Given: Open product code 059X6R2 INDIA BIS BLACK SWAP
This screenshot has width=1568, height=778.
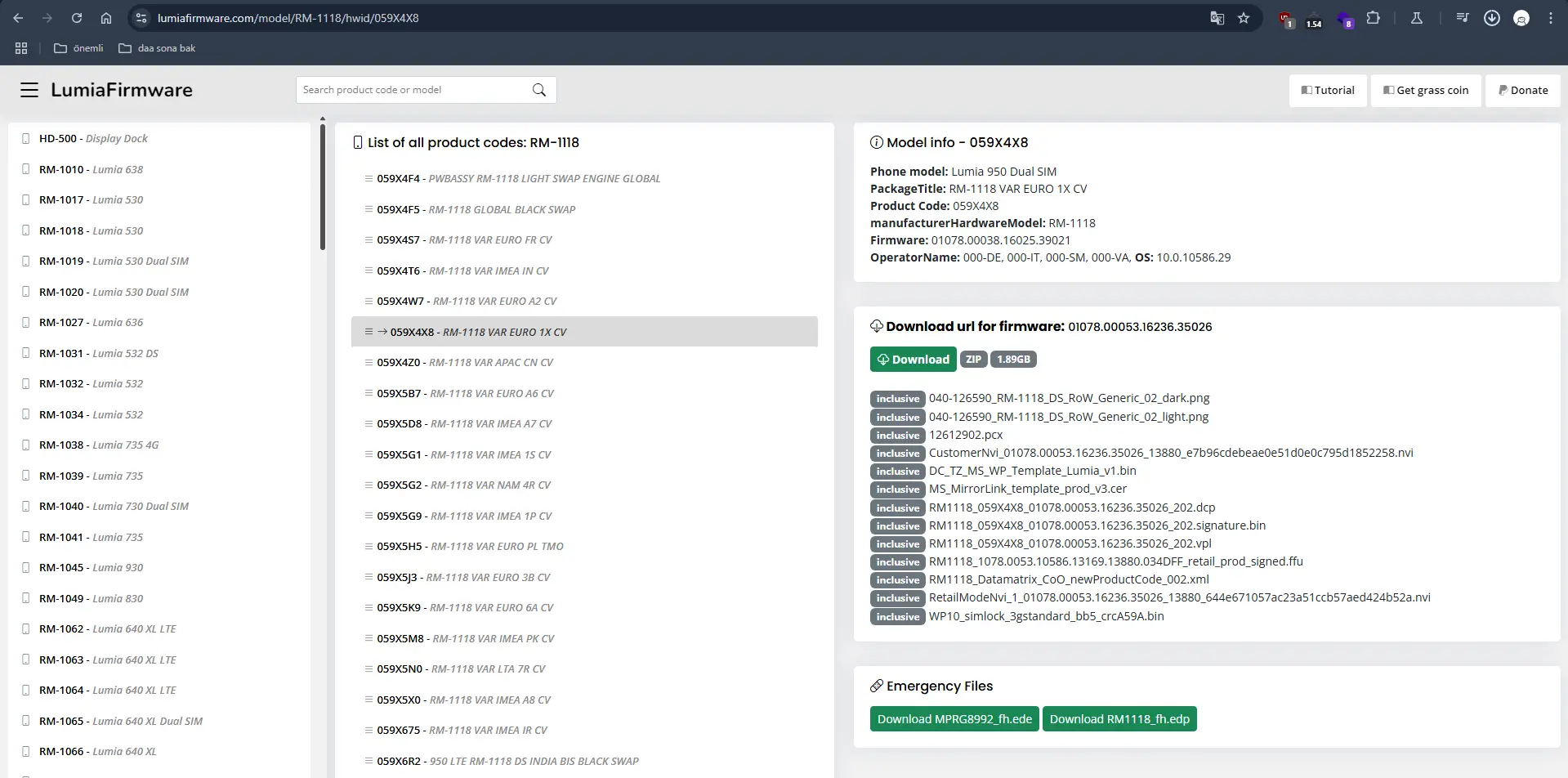Looking at the screenshot, I should [x=507, y=762].
